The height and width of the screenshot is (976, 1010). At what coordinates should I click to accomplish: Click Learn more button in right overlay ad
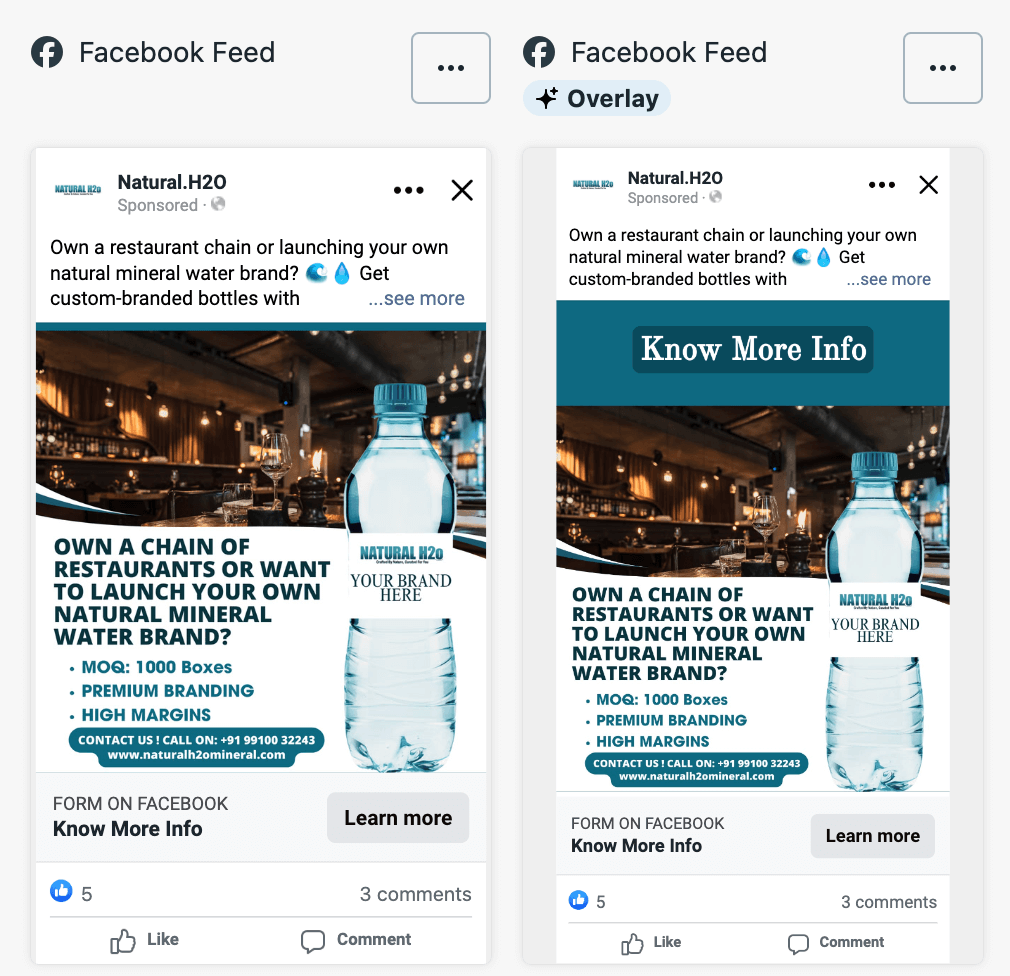coord(872,836)
